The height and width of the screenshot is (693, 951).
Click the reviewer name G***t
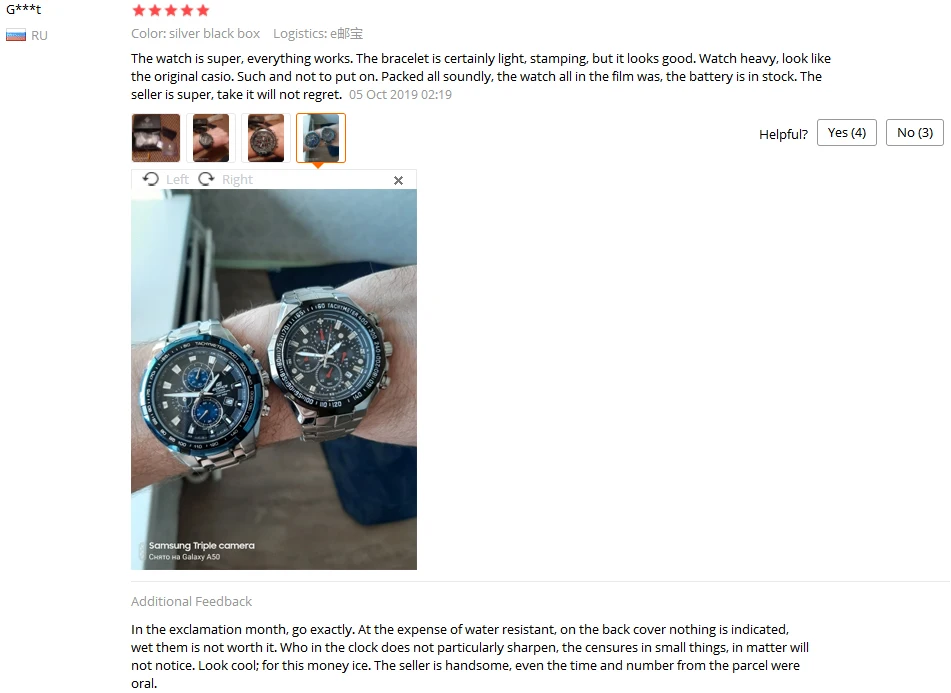point(24,9)
